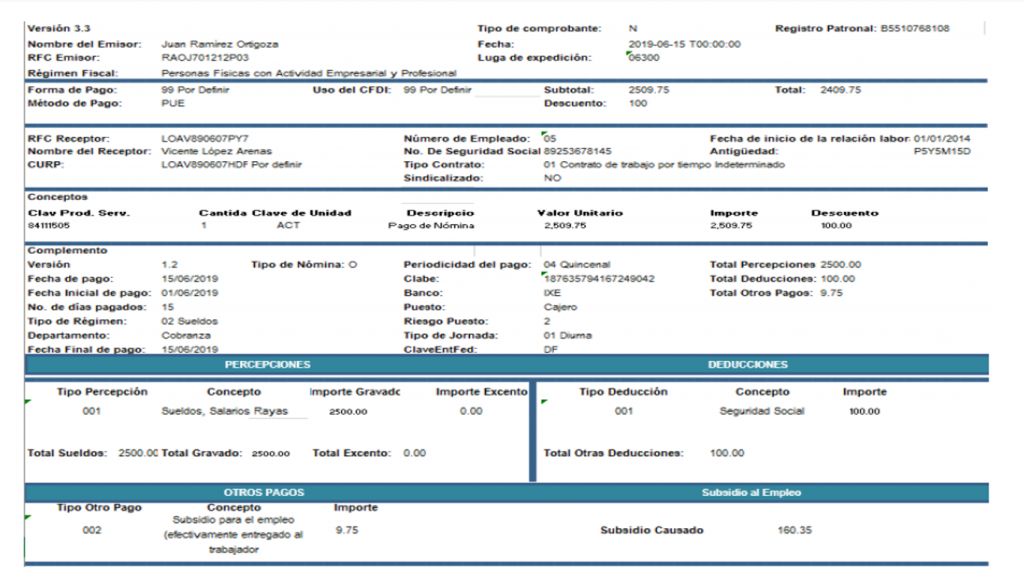The height and width of the screenshot is (576, 1024).
Task: Click the DEDUCCIONES section header
Action: coord(747,365)
